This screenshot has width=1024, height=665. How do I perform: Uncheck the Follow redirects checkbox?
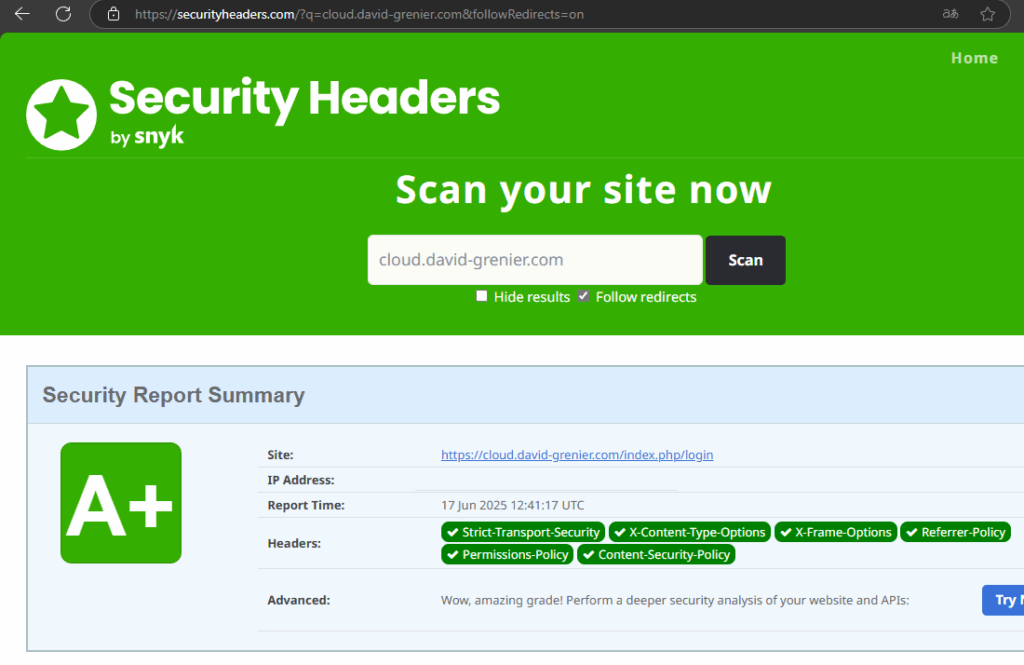[x=584, y=296]
